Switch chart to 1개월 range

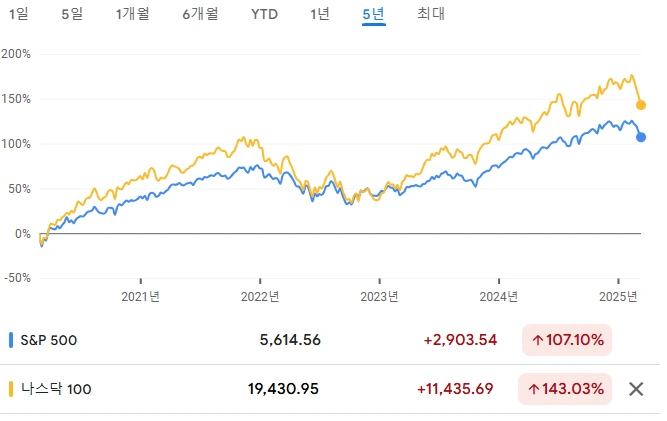(133, 14)
